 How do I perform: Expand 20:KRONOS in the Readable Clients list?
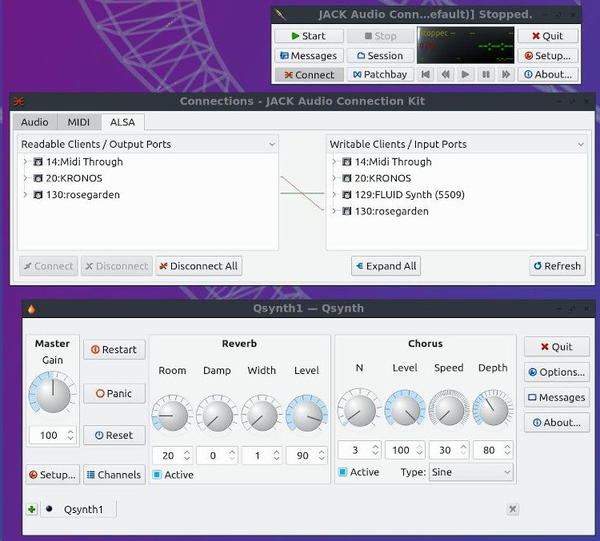click(x=25, y=178)
